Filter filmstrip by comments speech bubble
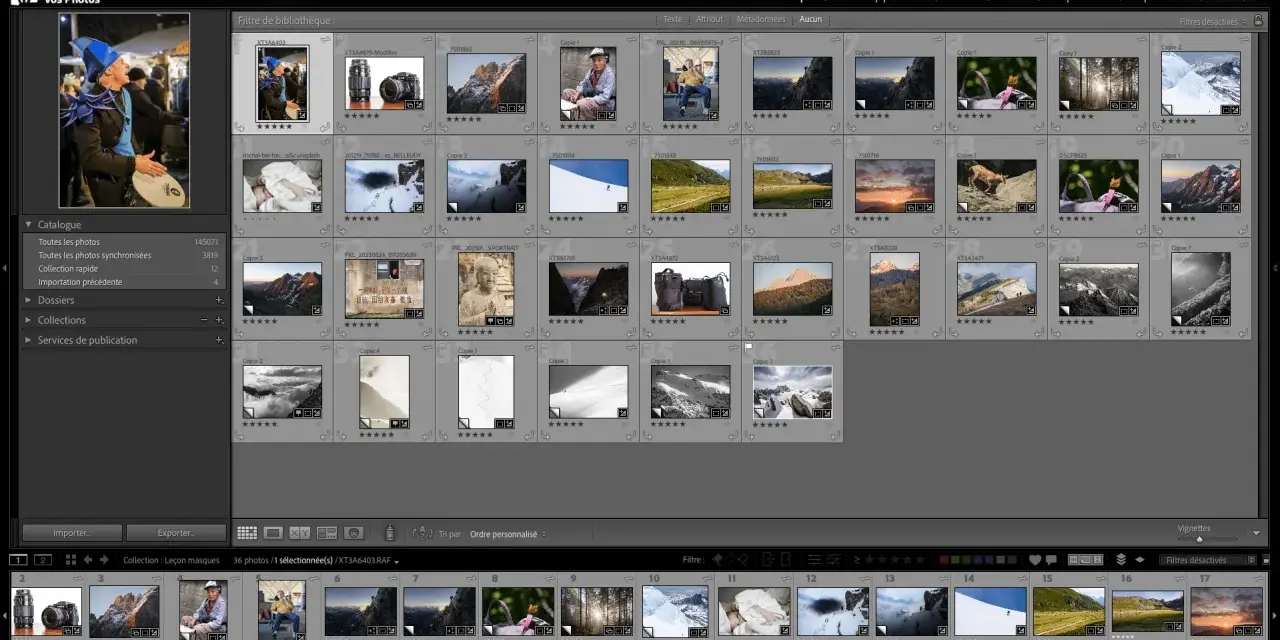This screenshot has width=1280, height=640. (1051, 560)
